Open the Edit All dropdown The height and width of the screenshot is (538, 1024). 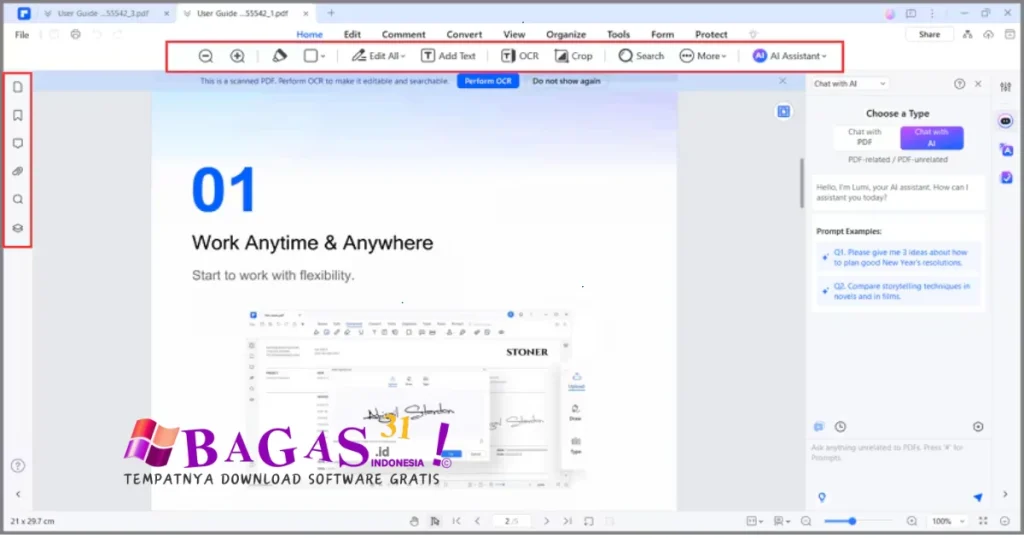click(x=378, y=56)
